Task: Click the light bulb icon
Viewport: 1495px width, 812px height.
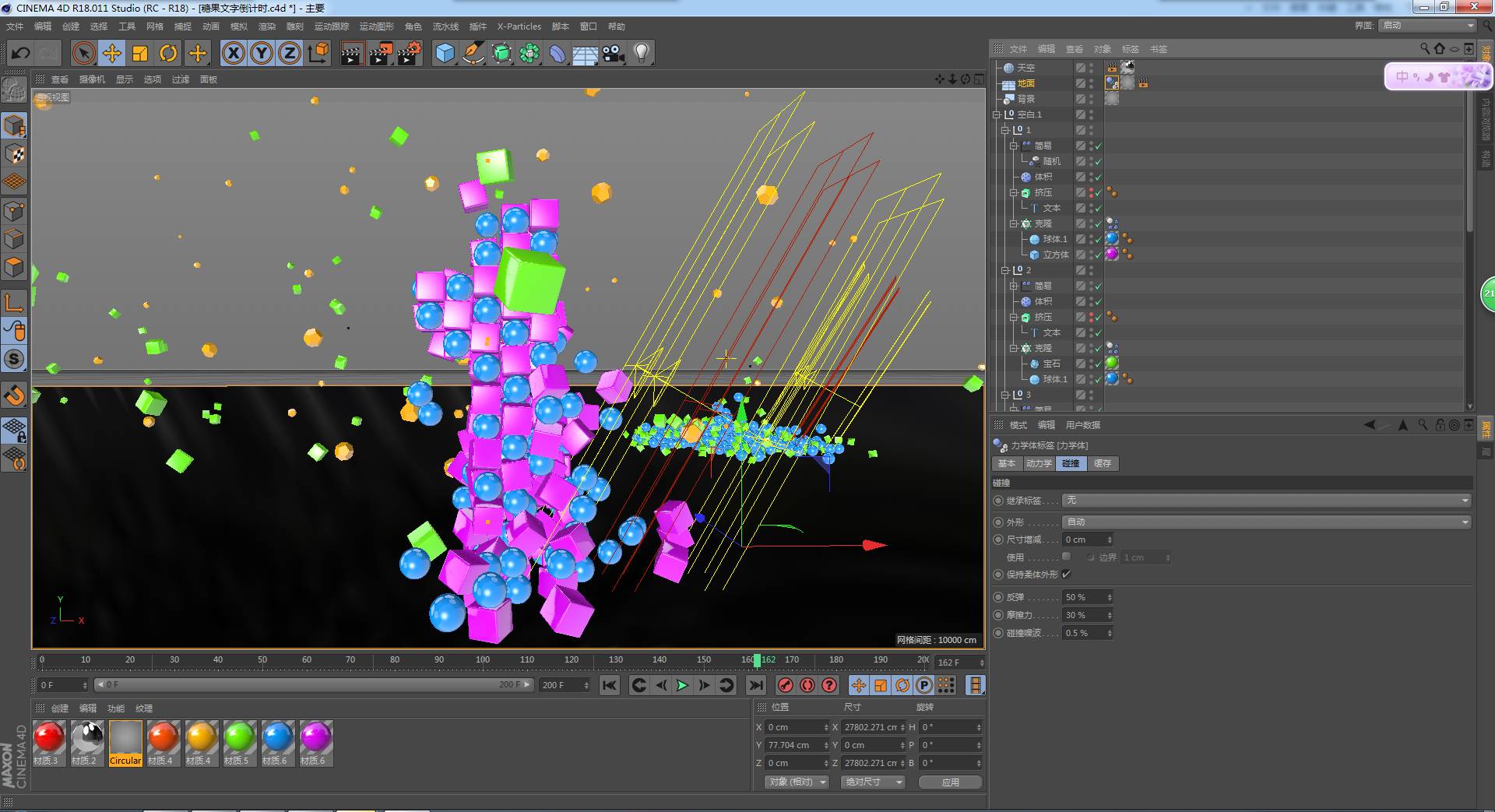Action: click(641, 53)
